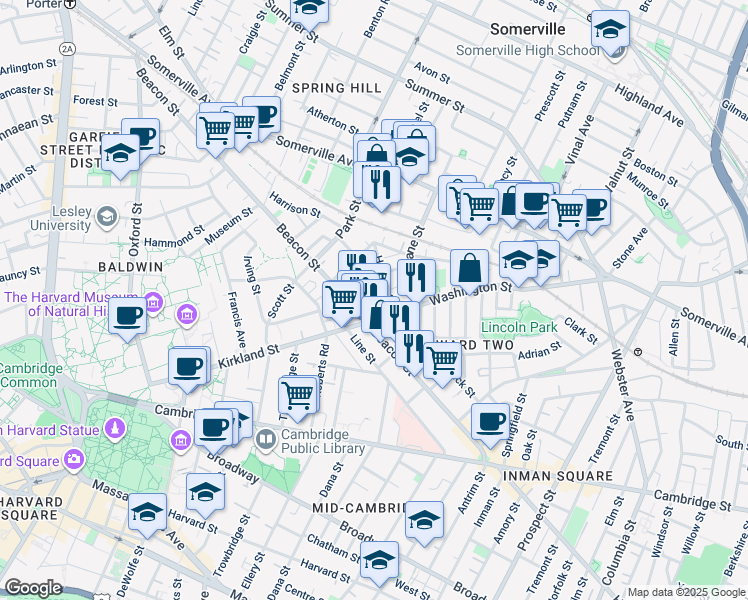Open the coffee cup marker near Oxford St top
Screen dimensions: 748x600
click(x=141, y=137)
